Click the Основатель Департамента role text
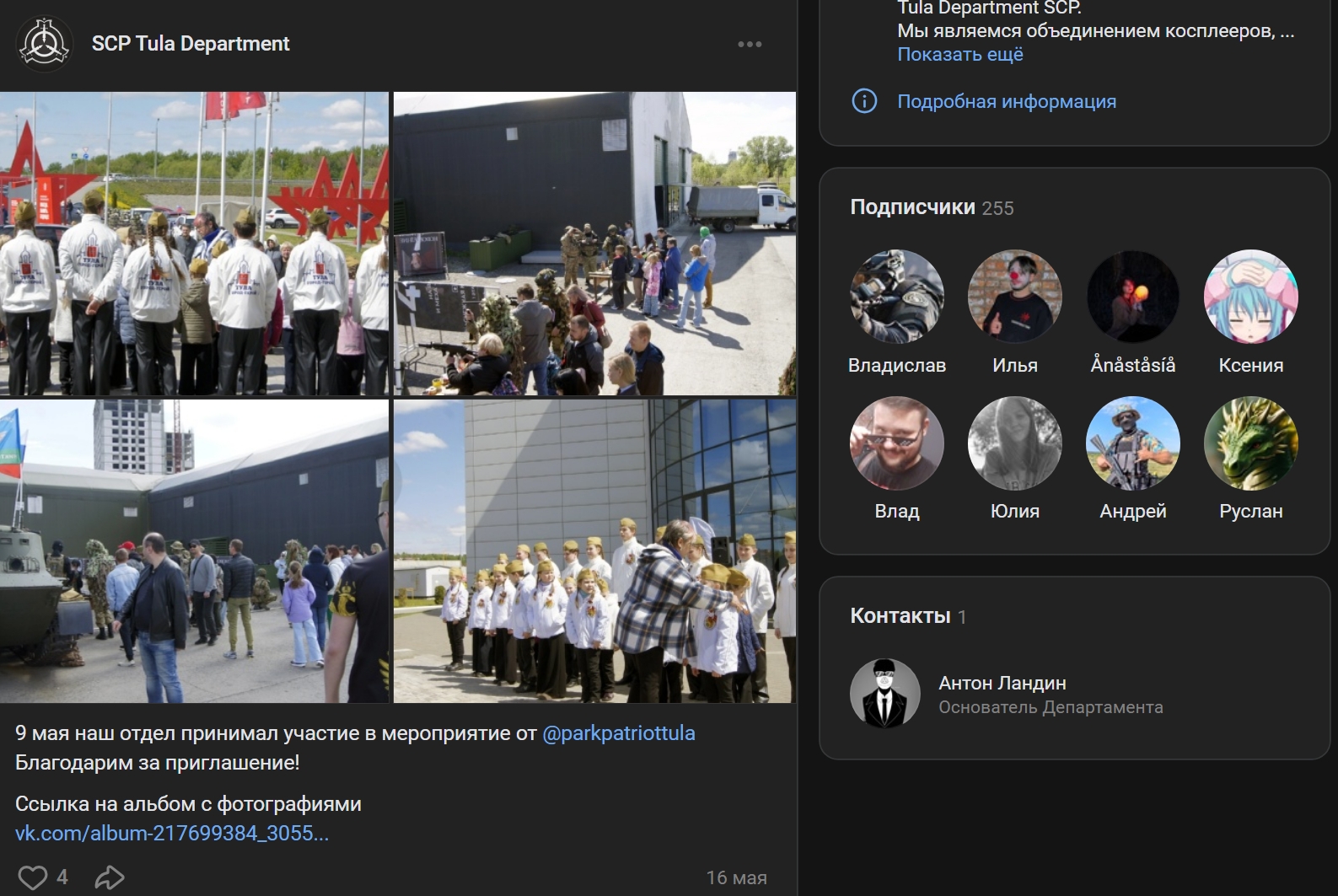The width and height of the screenshot is (1338, 896). pyautogui.click(x=1051, y=707)
